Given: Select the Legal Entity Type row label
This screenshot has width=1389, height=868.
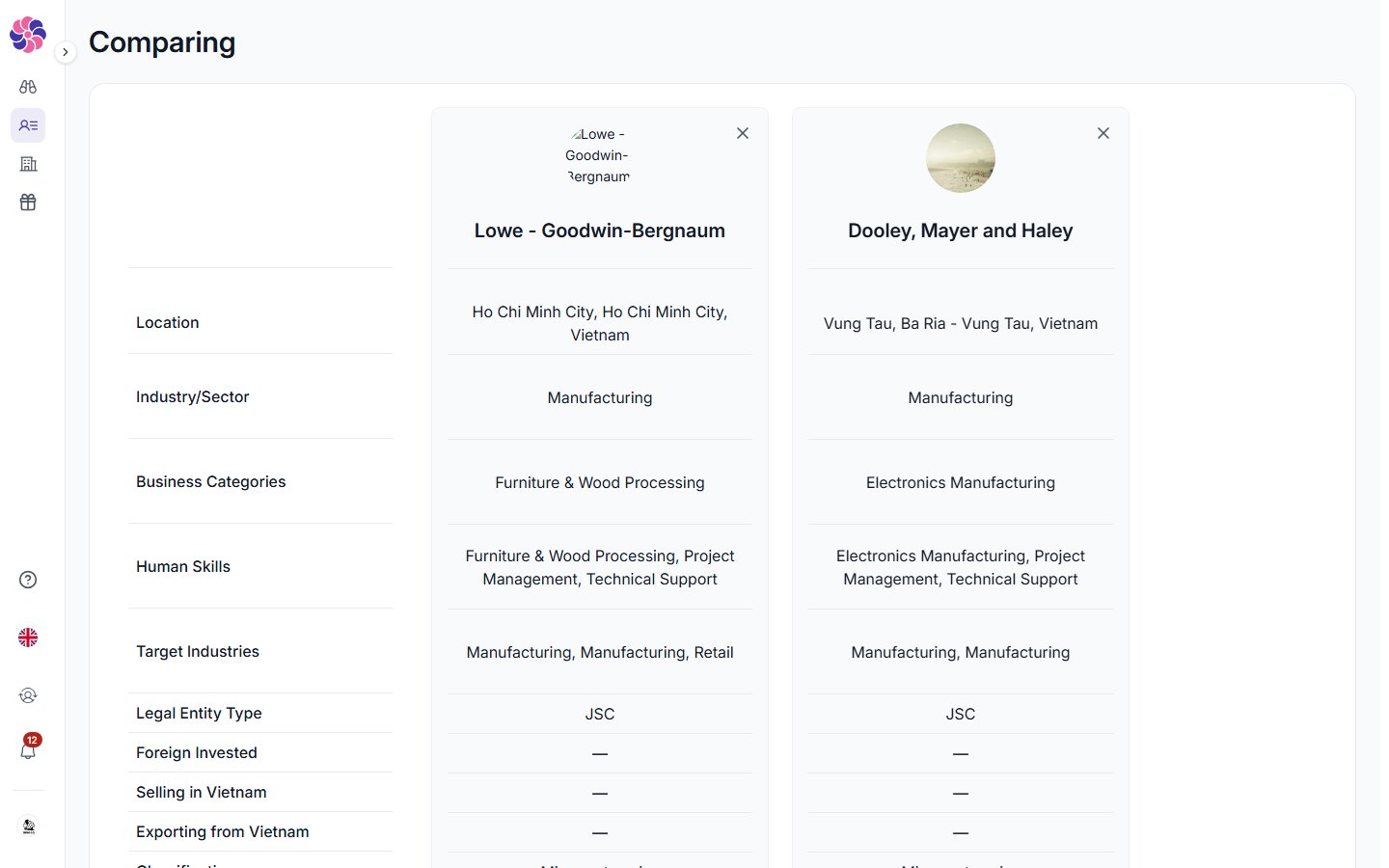Looking at the screenshot, I should [199, 713].
